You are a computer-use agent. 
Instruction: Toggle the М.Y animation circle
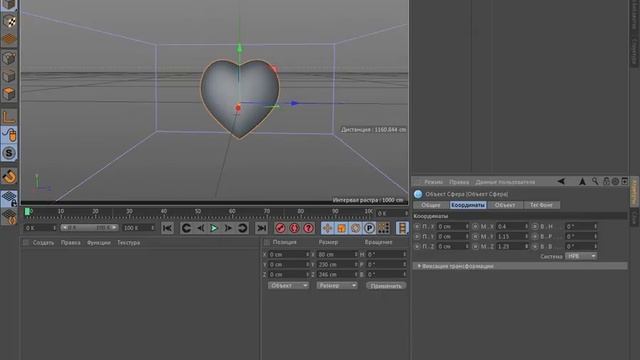tap(476, 236)
